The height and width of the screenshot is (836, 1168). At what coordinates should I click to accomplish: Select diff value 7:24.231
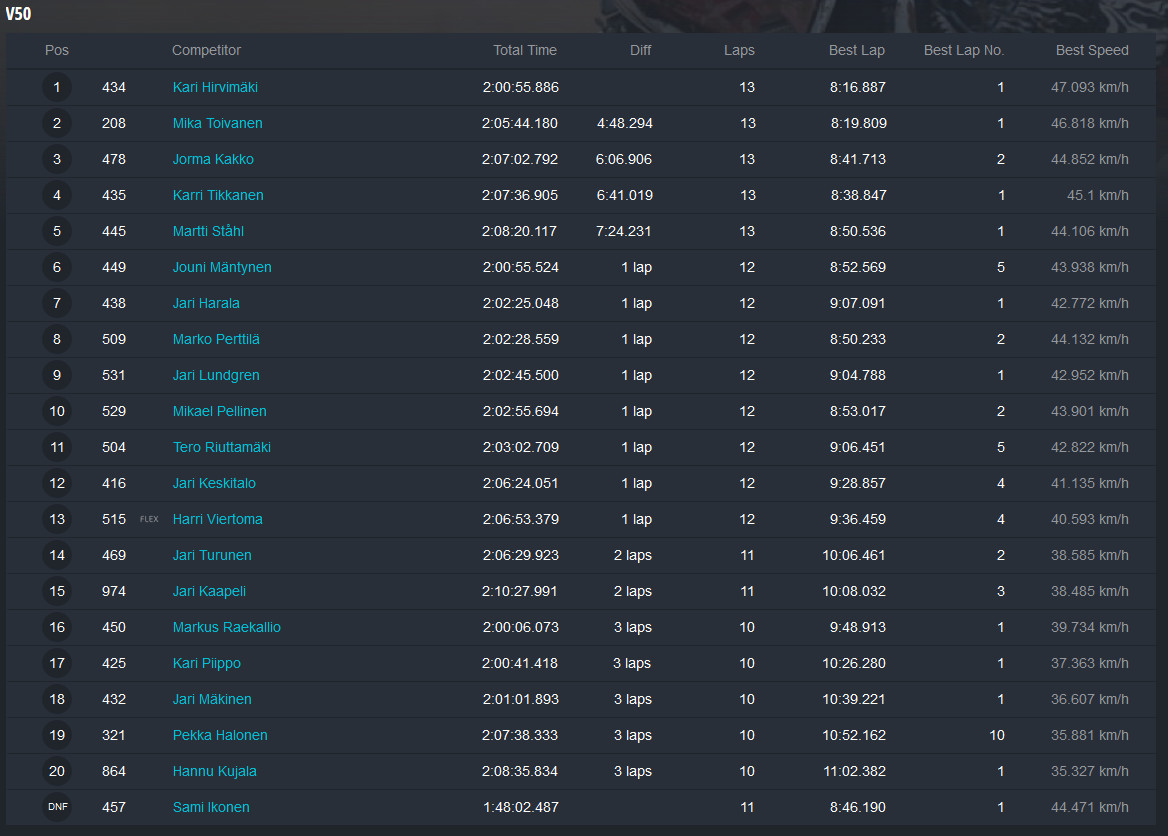[x=623, y=231]
